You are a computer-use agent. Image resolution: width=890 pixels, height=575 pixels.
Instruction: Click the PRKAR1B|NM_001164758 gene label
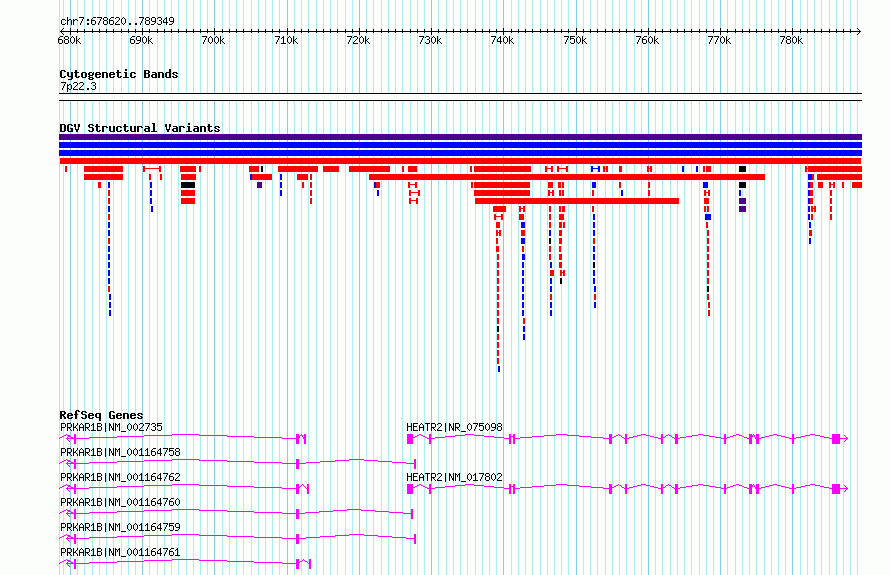point(120,452)
